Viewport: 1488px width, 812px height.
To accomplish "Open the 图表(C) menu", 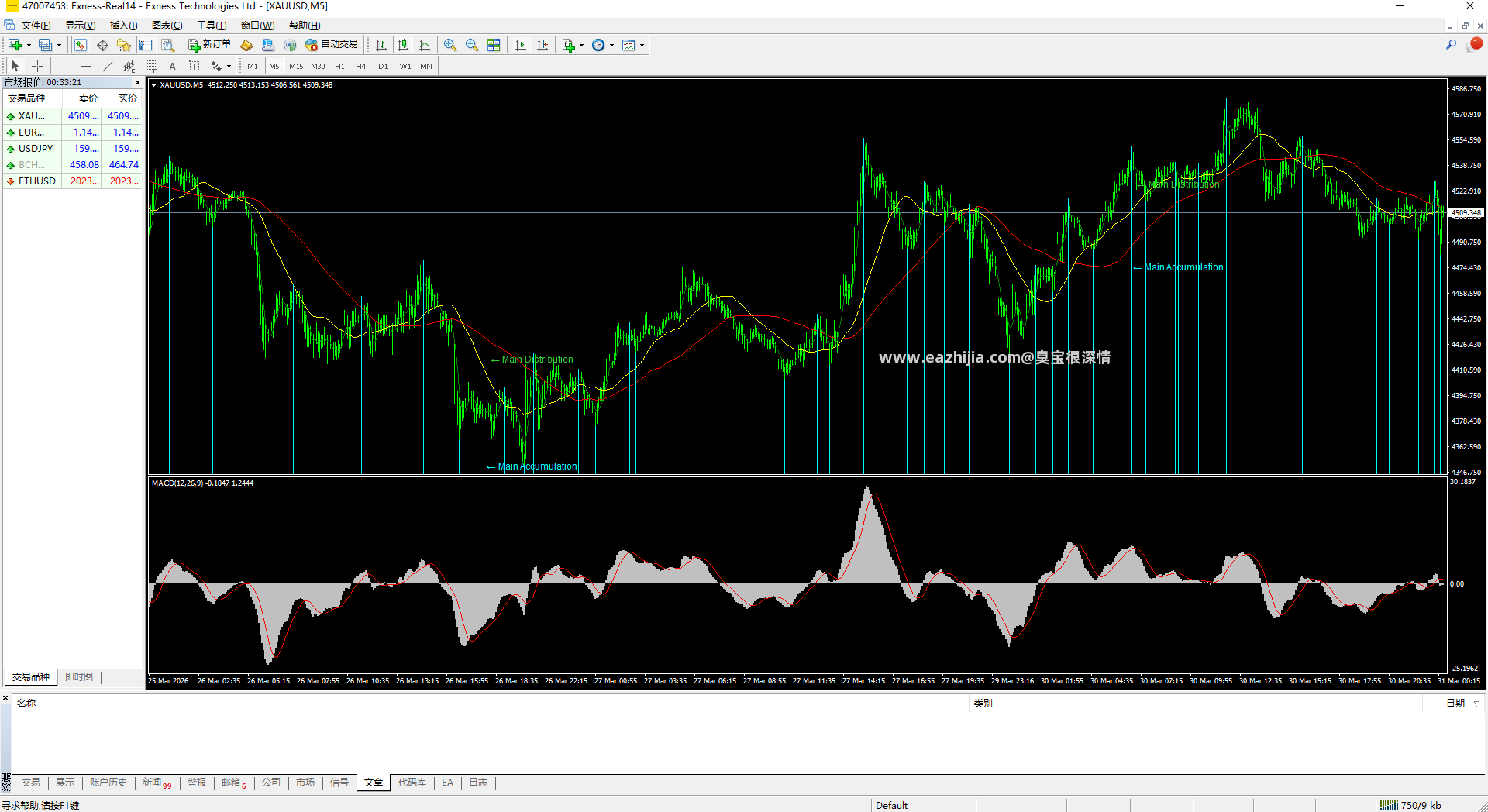I will point(167,26).
